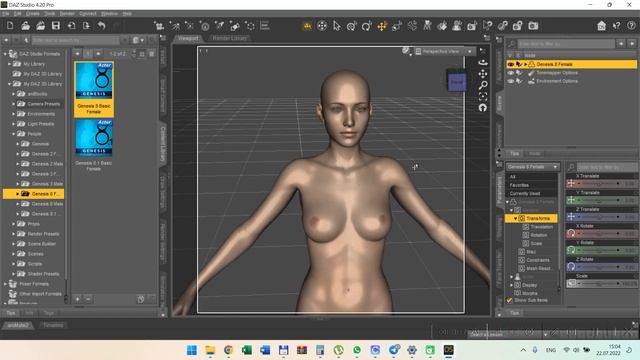This screenshot has width=640, height=360.
Task: Expand the Props folder
Action: click(x=13, y=224)
